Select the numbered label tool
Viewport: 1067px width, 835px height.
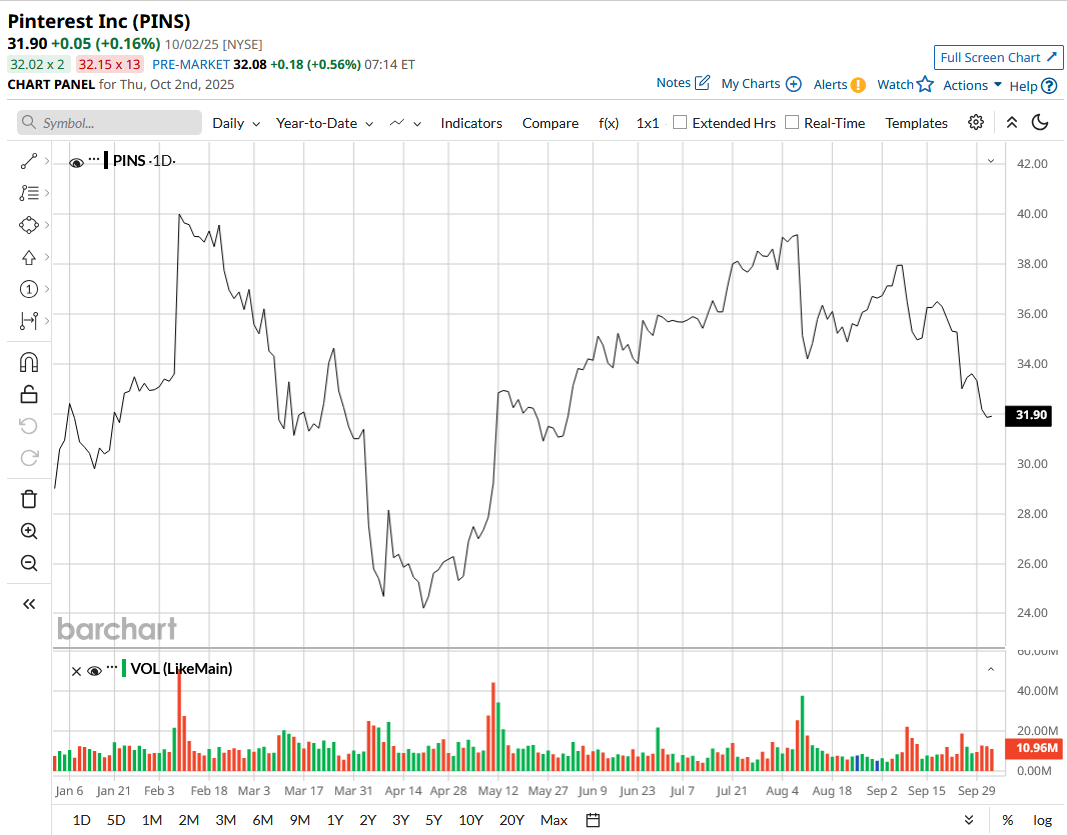coord(29,289)
